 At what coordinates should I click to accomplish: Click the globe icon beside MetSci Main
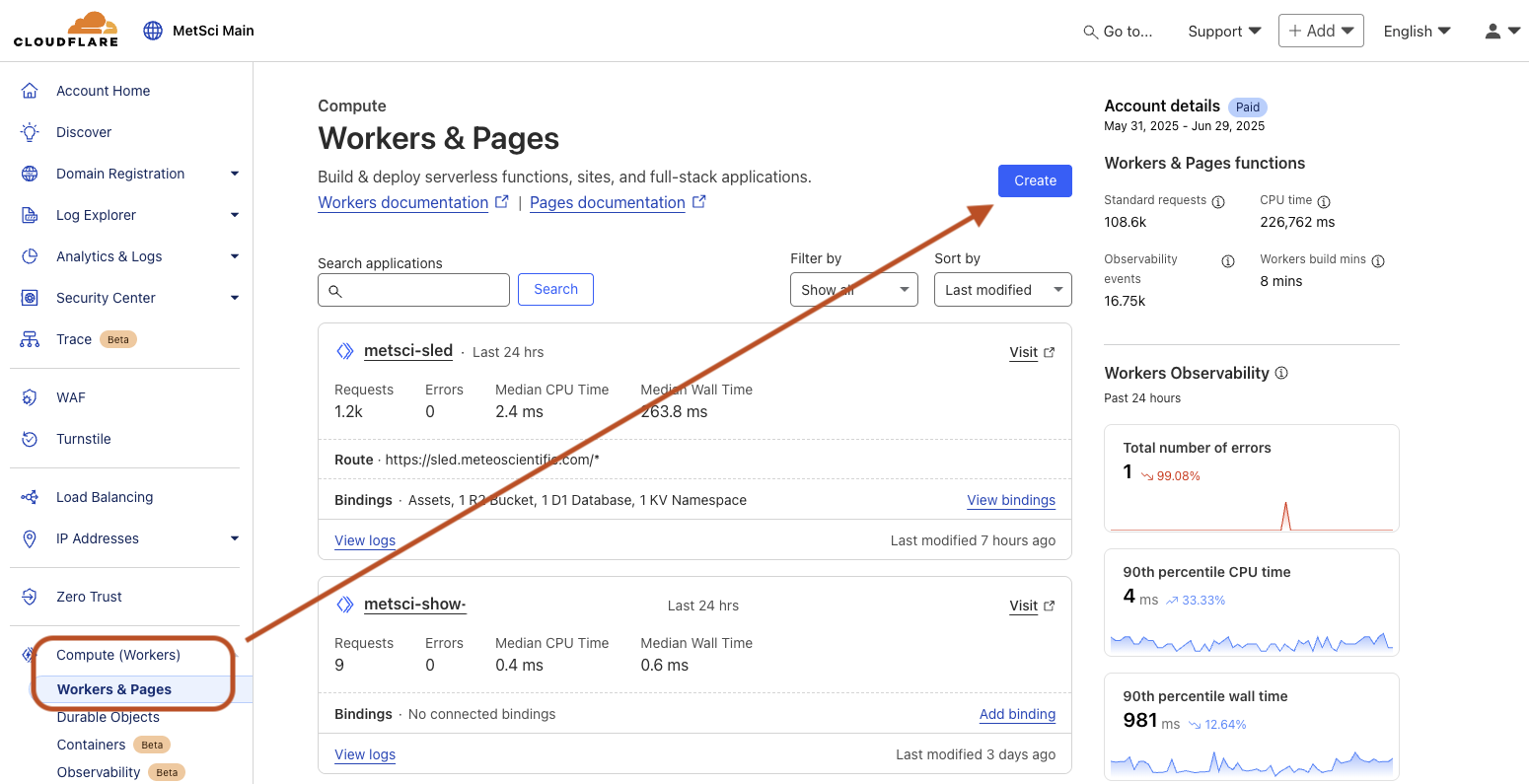click(x=153, y=31)
